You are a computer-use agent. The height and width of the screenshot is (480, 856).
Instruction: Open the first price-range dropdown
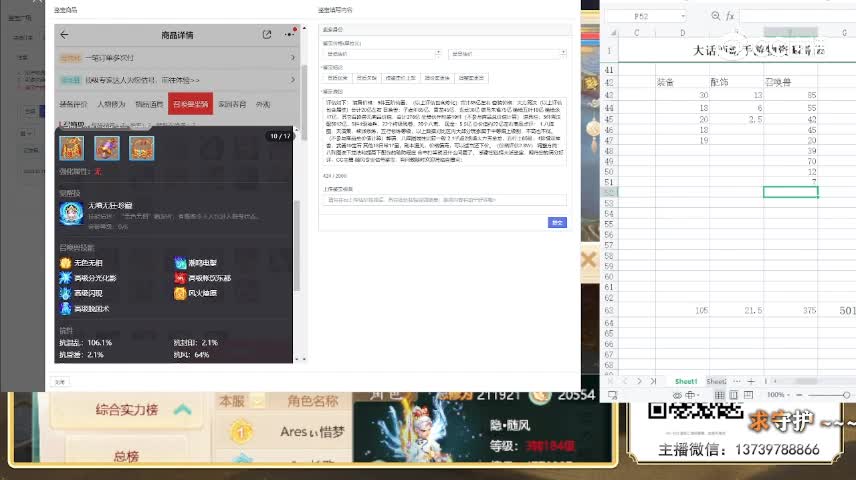382,54
